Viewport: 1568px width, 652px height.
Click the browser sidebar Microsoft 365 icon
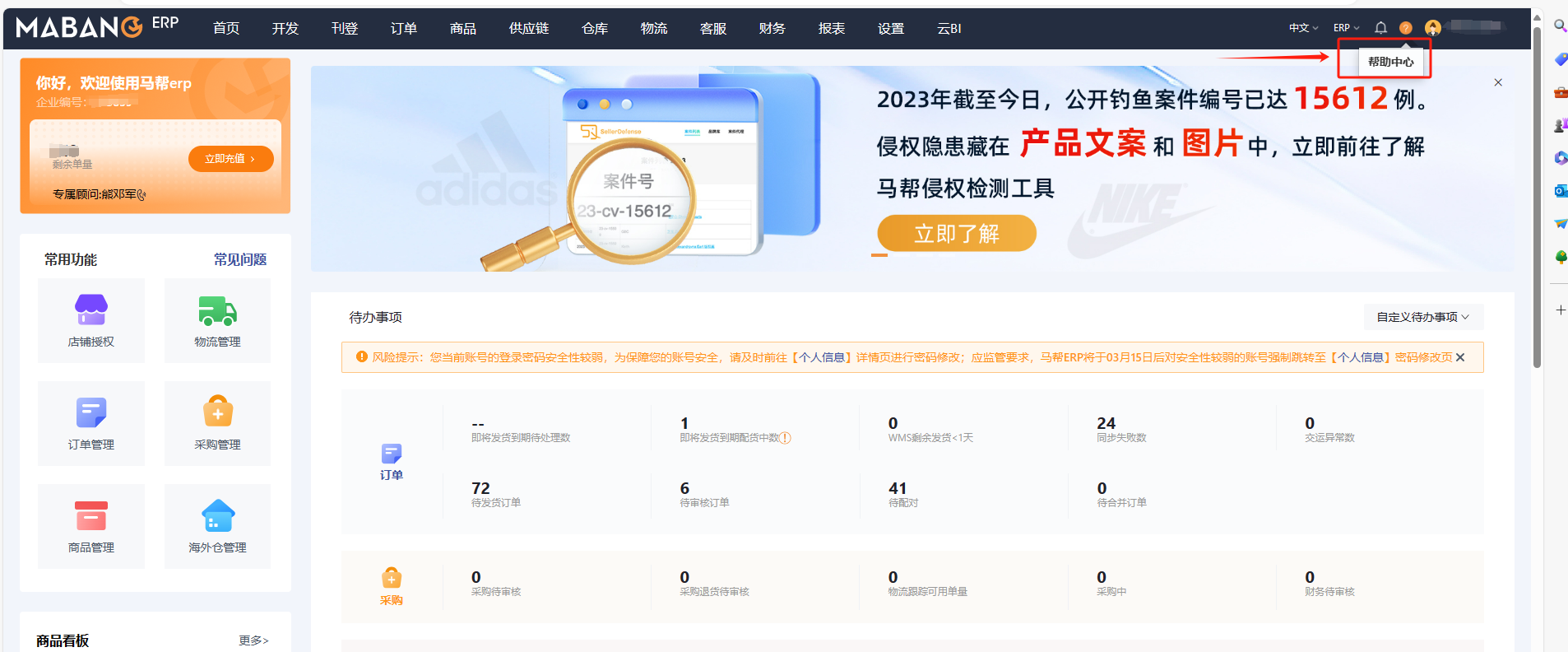click(1560, 158)
